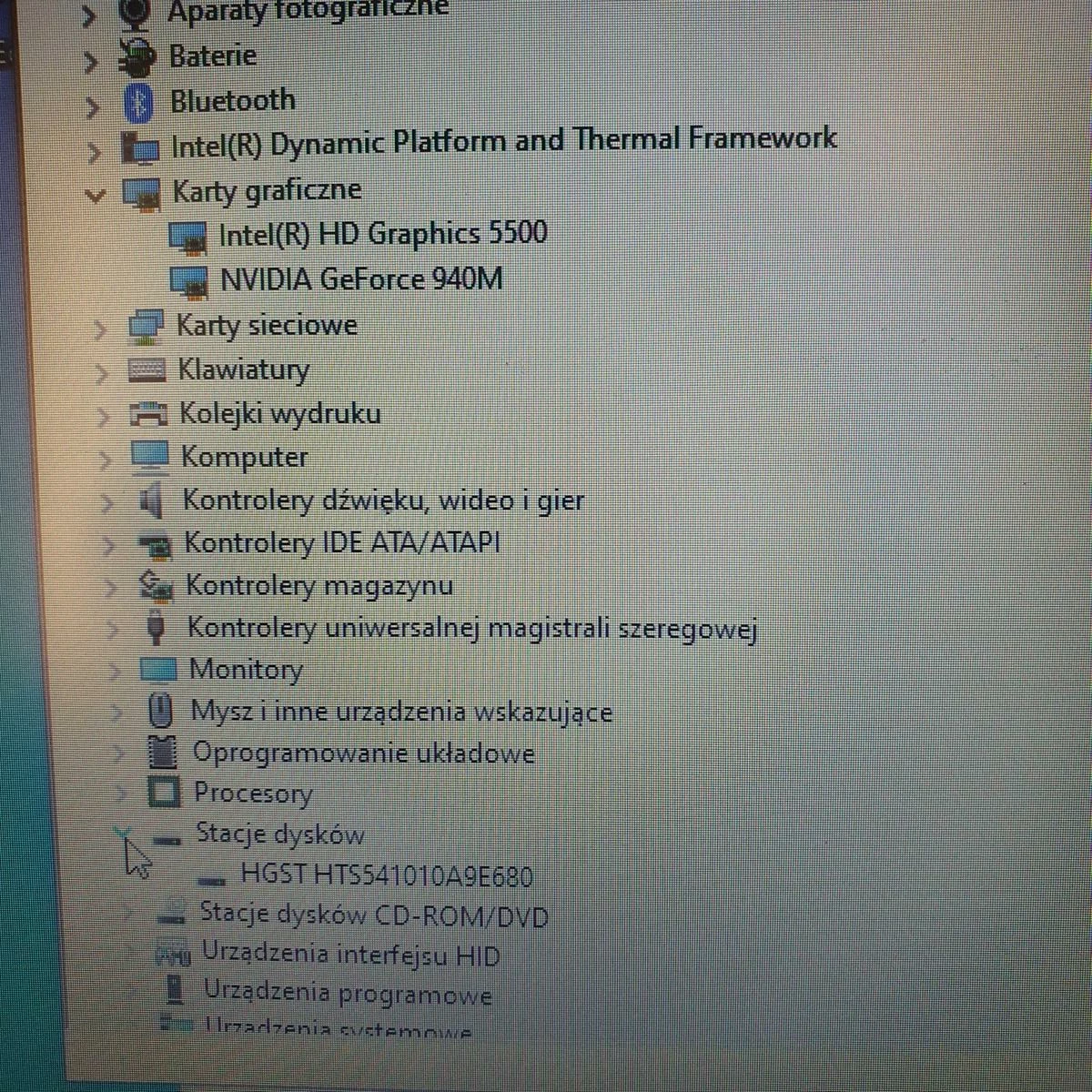
Task: Click the Procesory chip icon
Action: click(164, 794)
